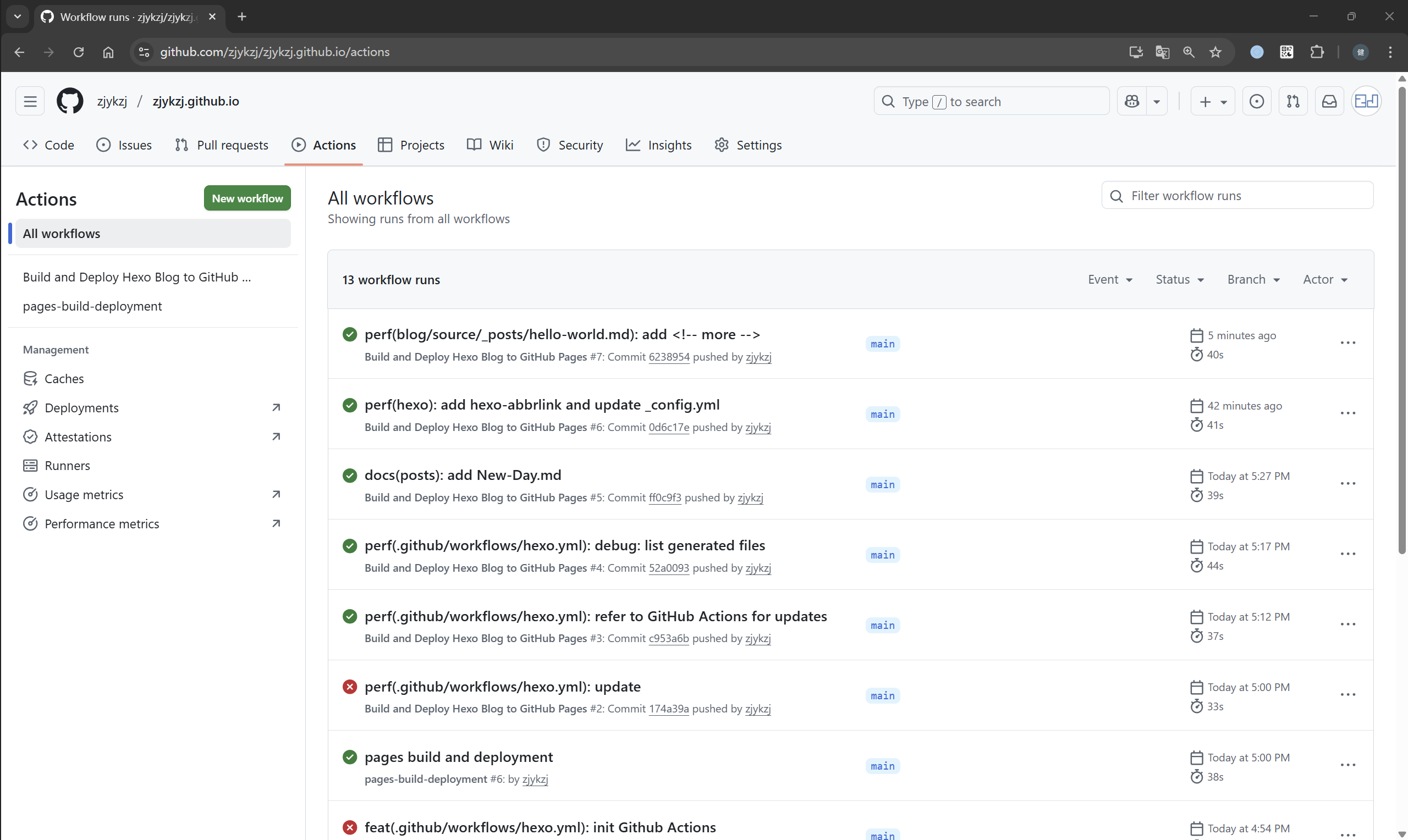1408x840 pixels.
Task: Open Chrome extensions puzzle icon
Action: [1317, 52]
